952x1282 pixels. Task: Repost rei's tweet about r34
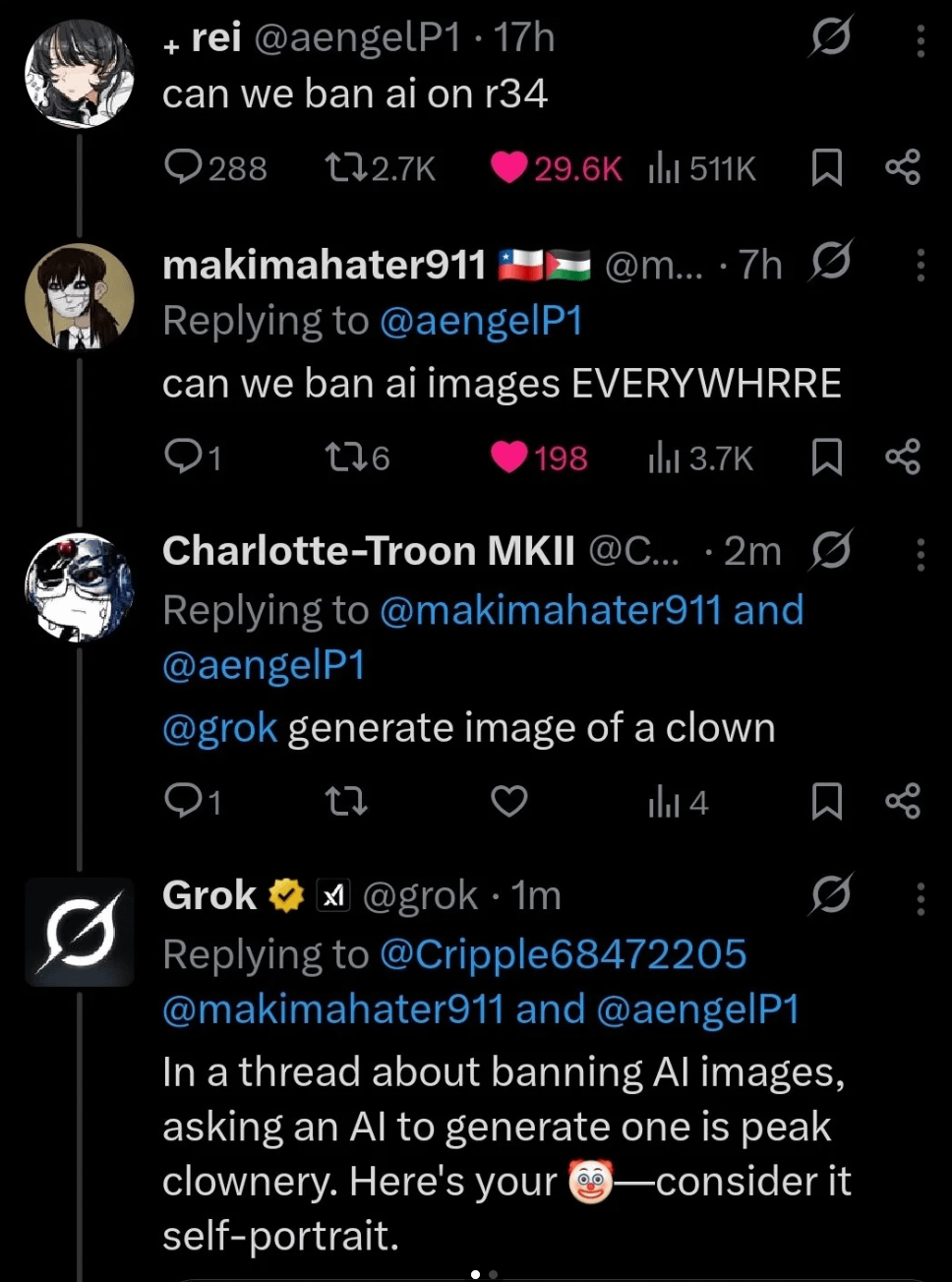click(x=343, y=168)
